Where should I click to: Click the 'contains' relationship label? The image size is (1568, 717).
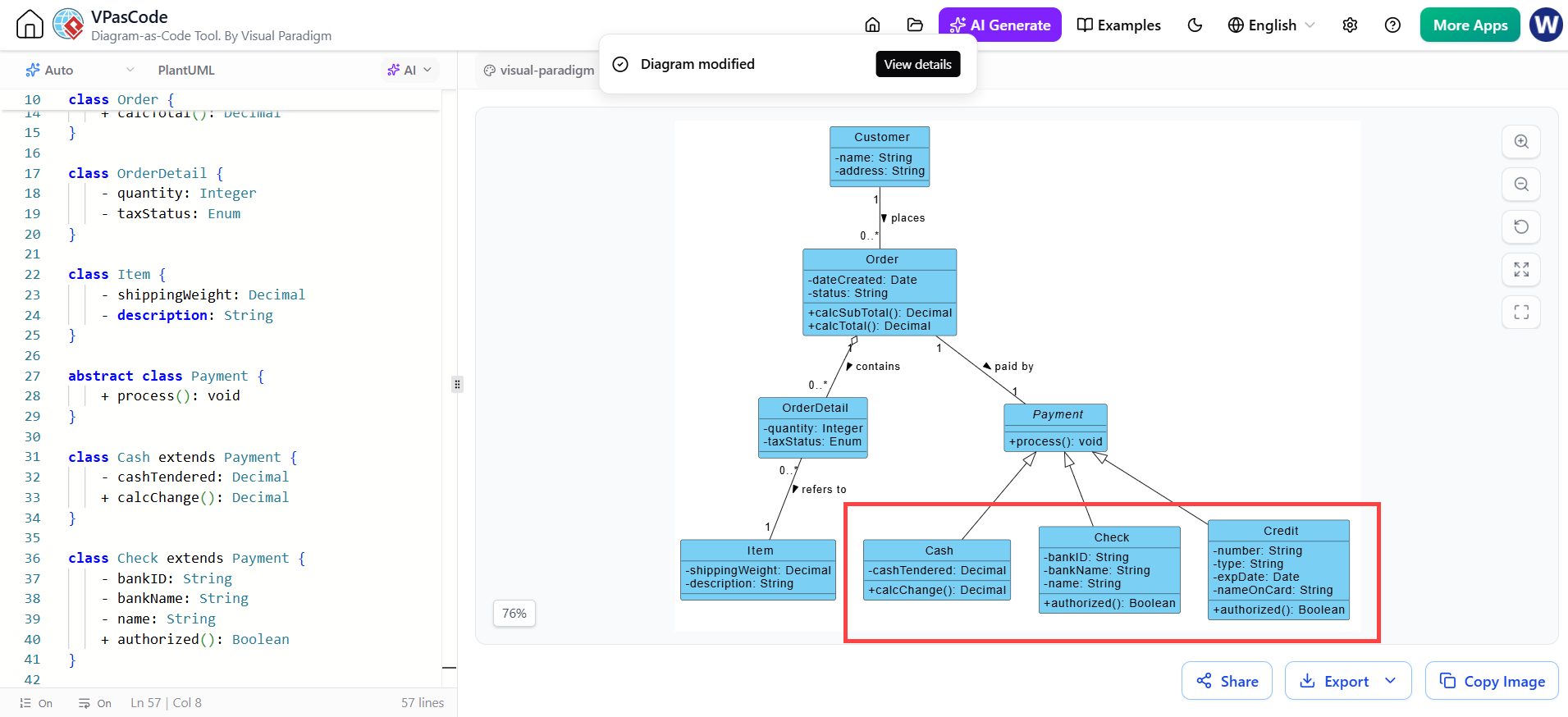click(x=877, y=367)
